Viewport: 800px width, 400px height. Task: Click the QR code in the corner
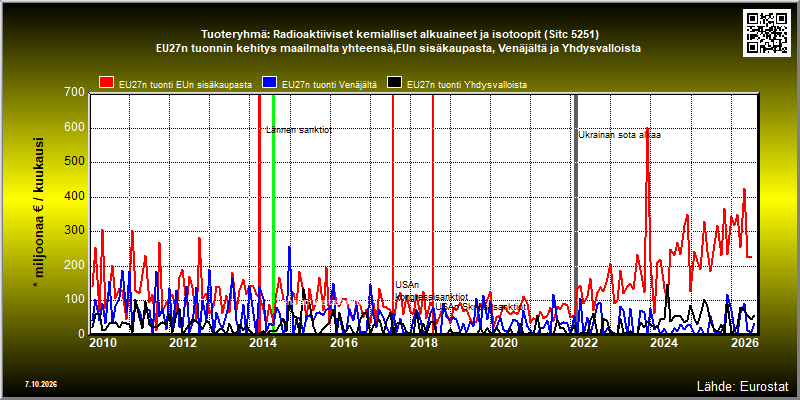pyautogui.click(x=768, y=32)
